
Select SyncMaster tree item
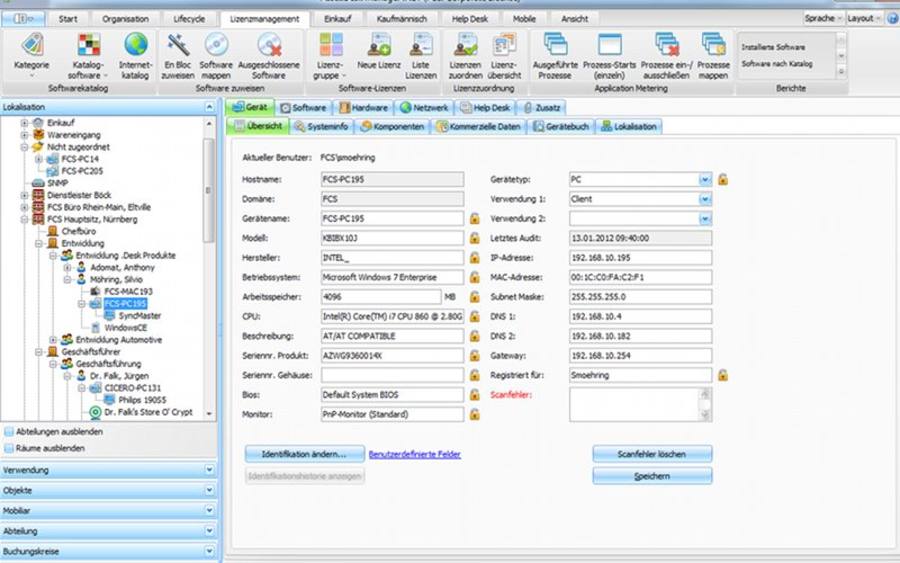139,316
